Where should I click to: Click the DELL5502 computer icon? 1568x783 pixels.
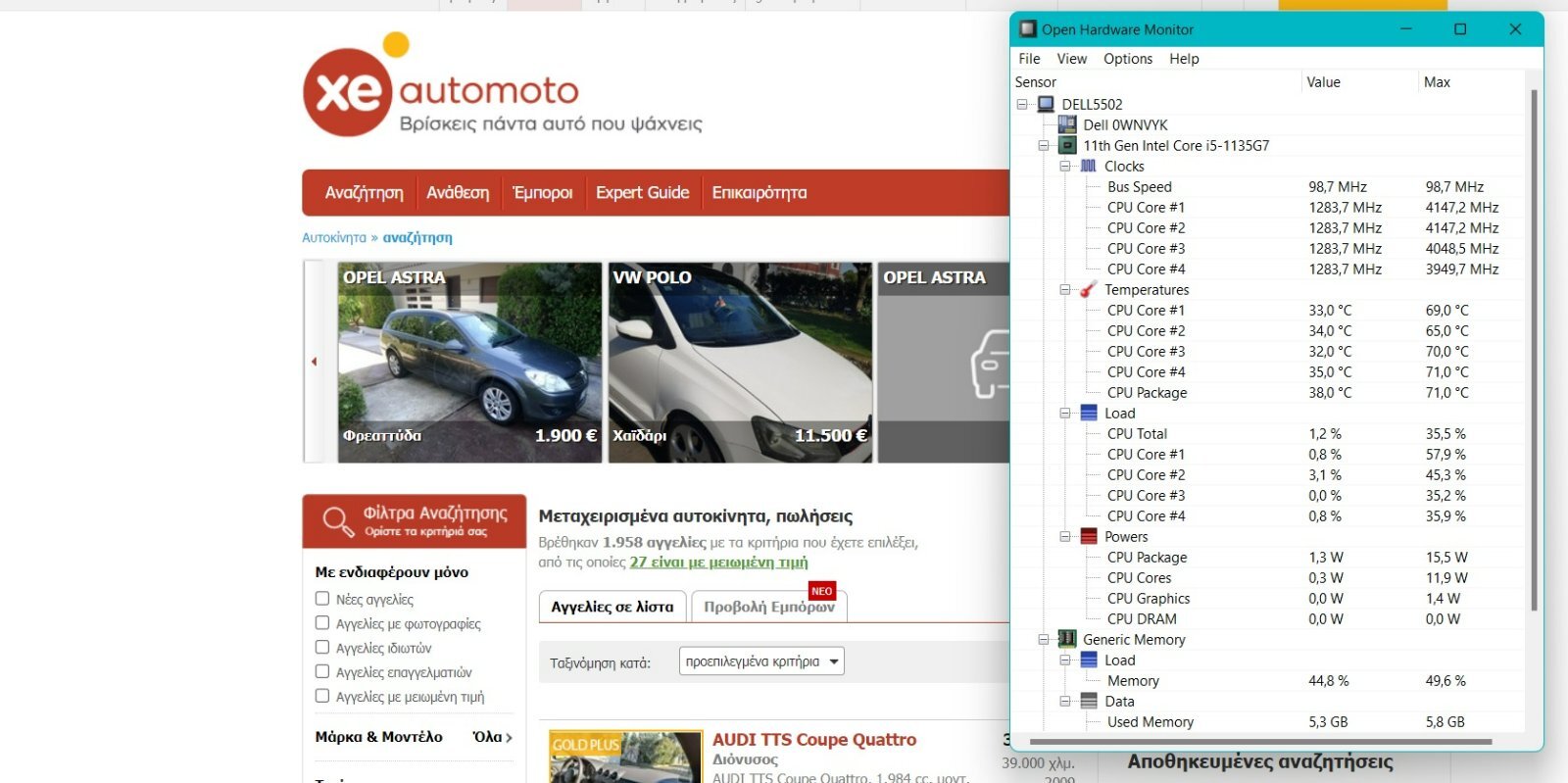pyautogui.click(x=1047, y=104)
